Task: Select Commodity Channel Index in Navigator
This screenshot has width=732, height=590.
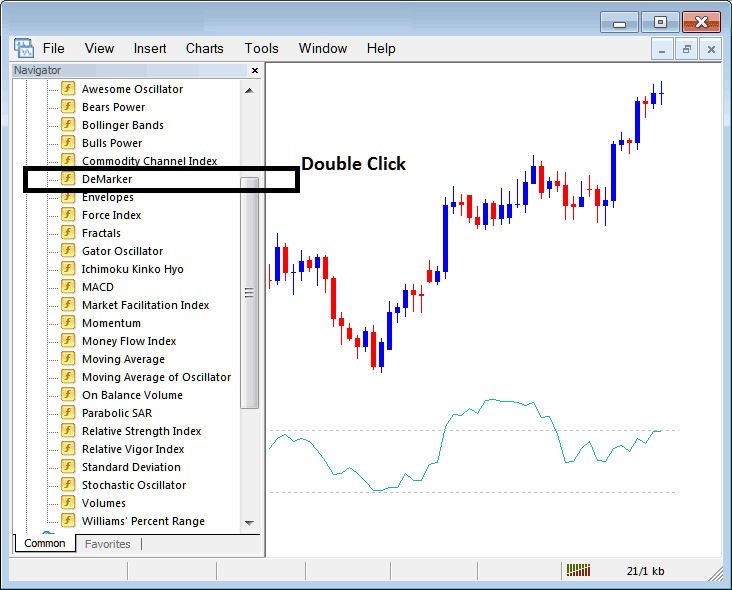Action: point(149,161)
